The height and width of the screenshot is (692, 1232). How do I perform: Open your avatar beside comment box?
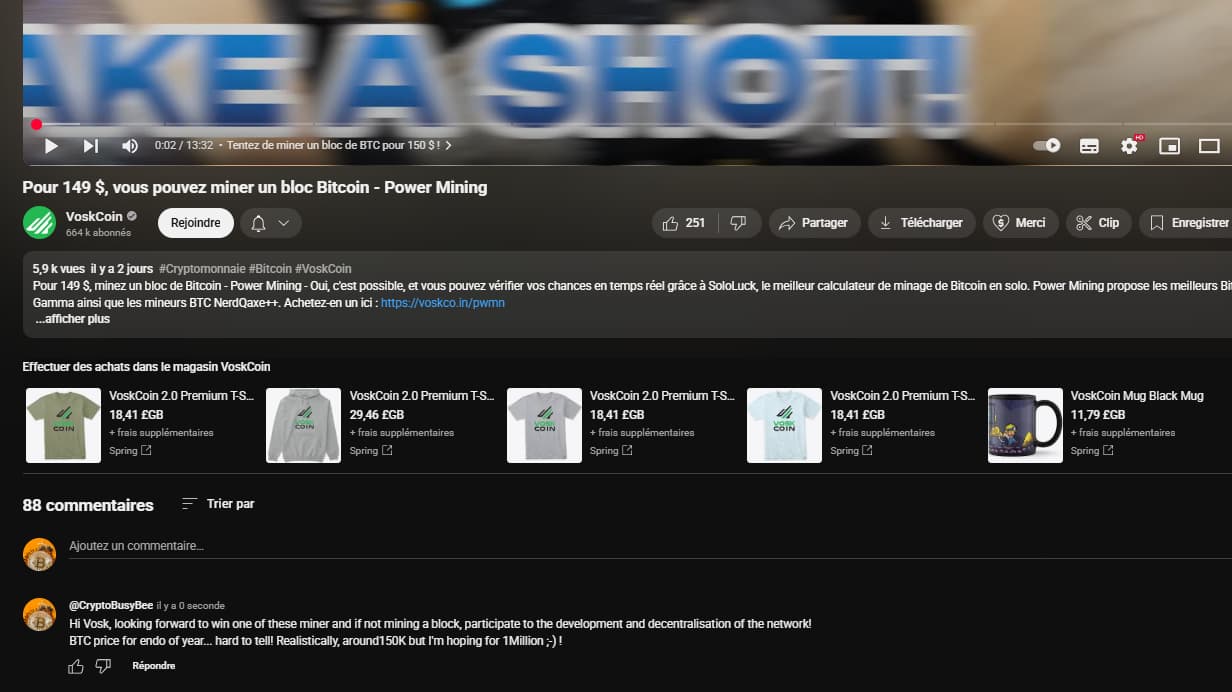click(39, 554)
